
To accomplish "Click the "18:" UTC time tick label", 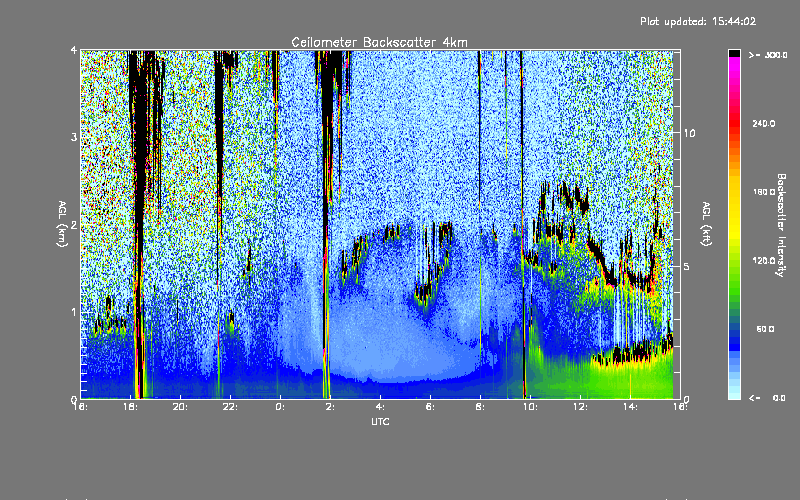I will coord(131,407).
